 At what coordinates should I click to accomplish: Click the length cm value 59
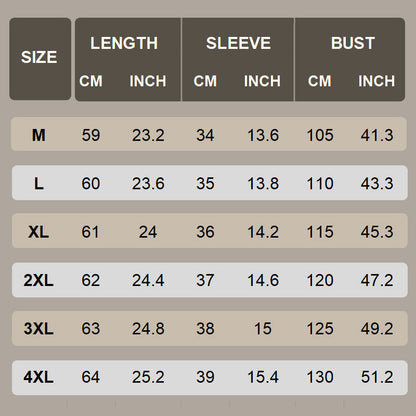click(x=91, y=135)
